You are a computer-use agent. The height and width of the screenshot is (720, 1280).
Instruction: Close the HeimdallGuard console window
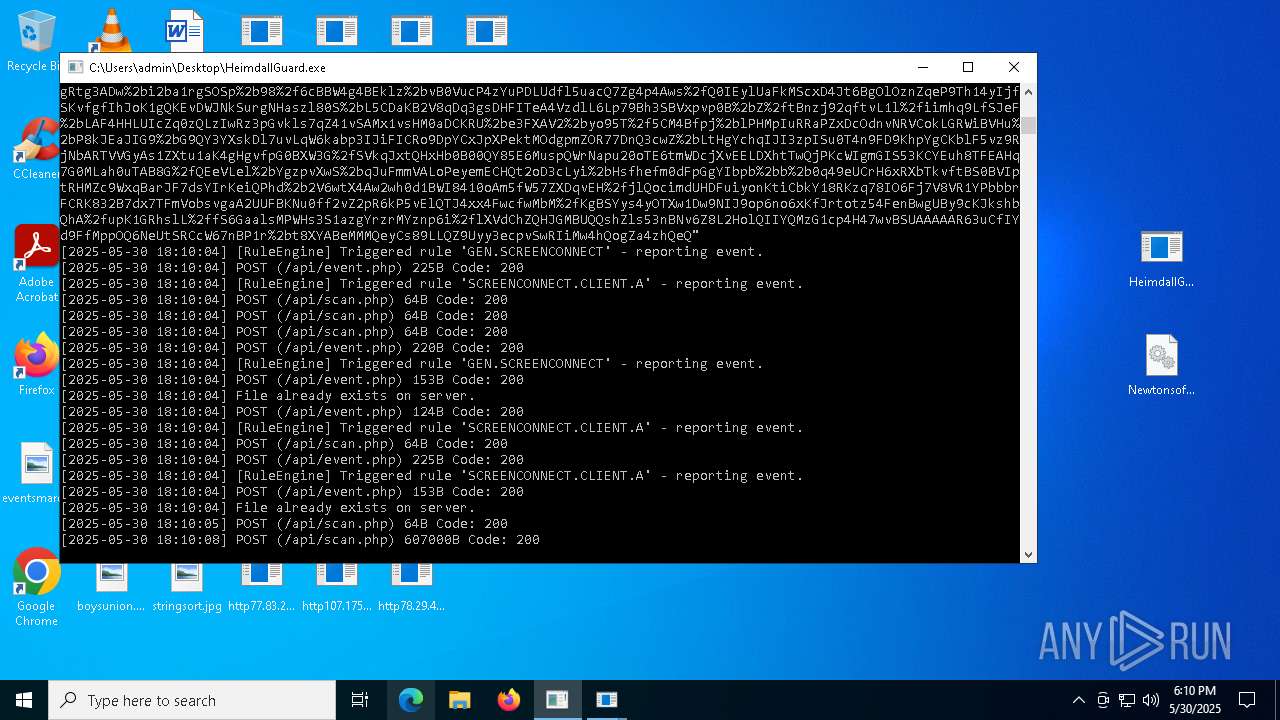click(x=1013, y=67)
